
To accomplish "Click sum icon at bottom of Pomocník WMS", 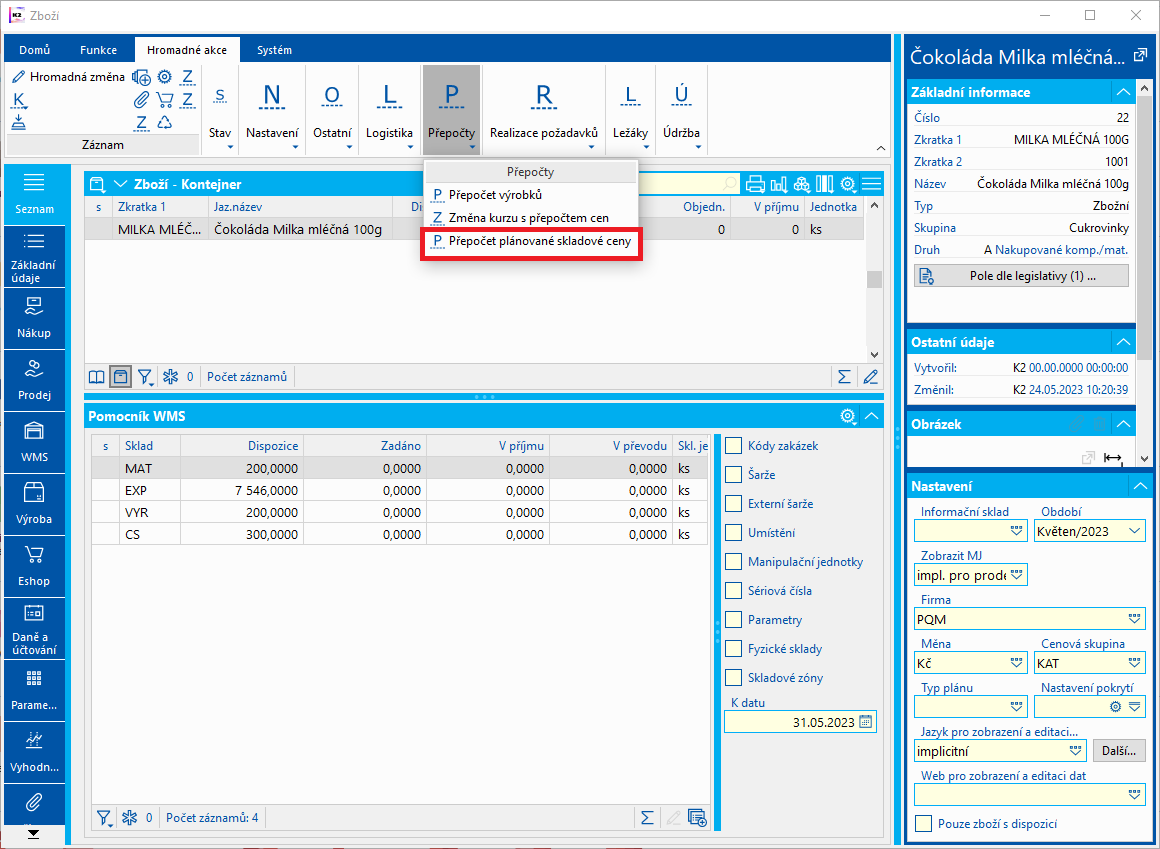I will pos(647,817).
